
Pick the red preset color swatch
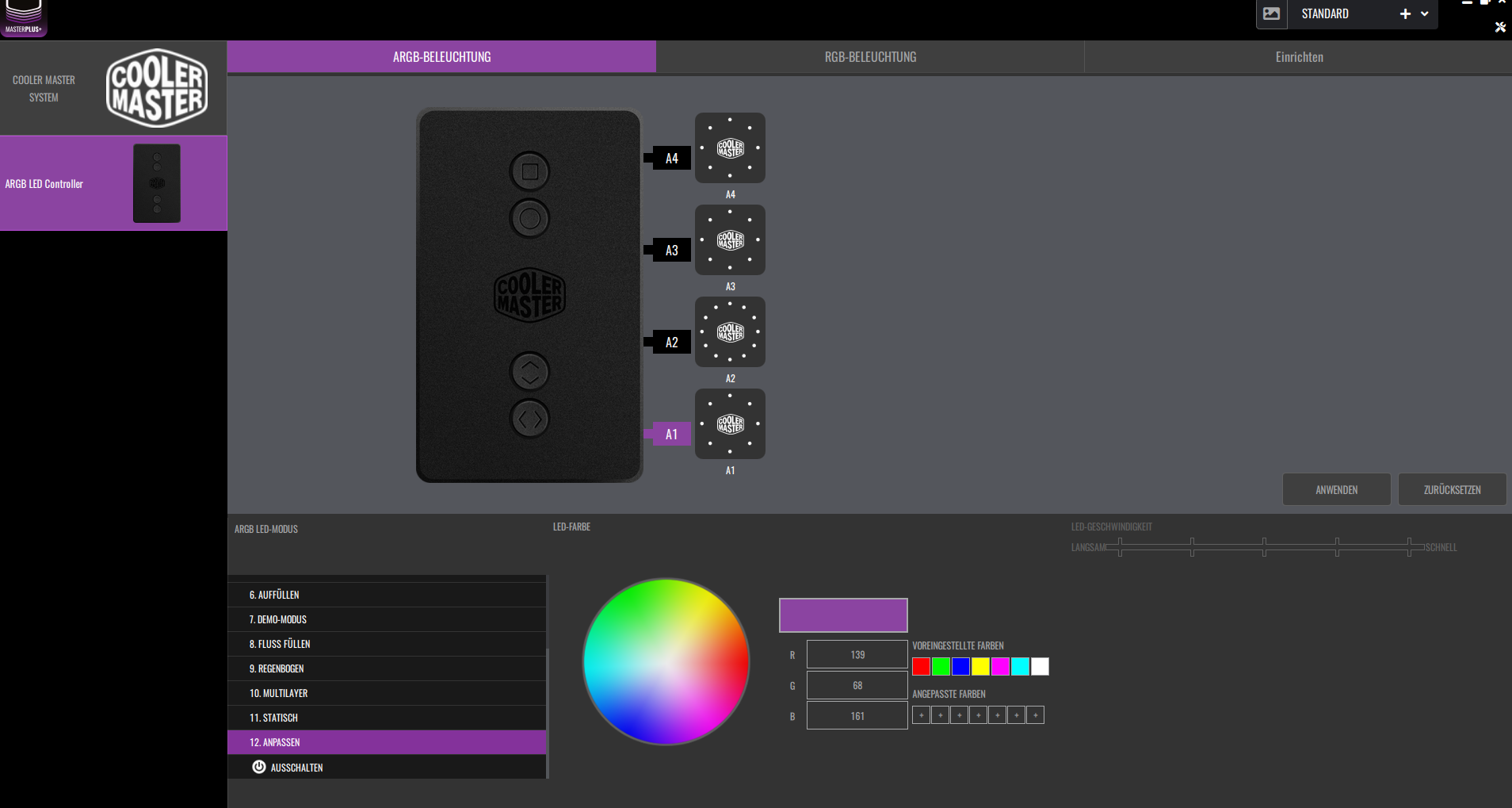tap(921, 666)
